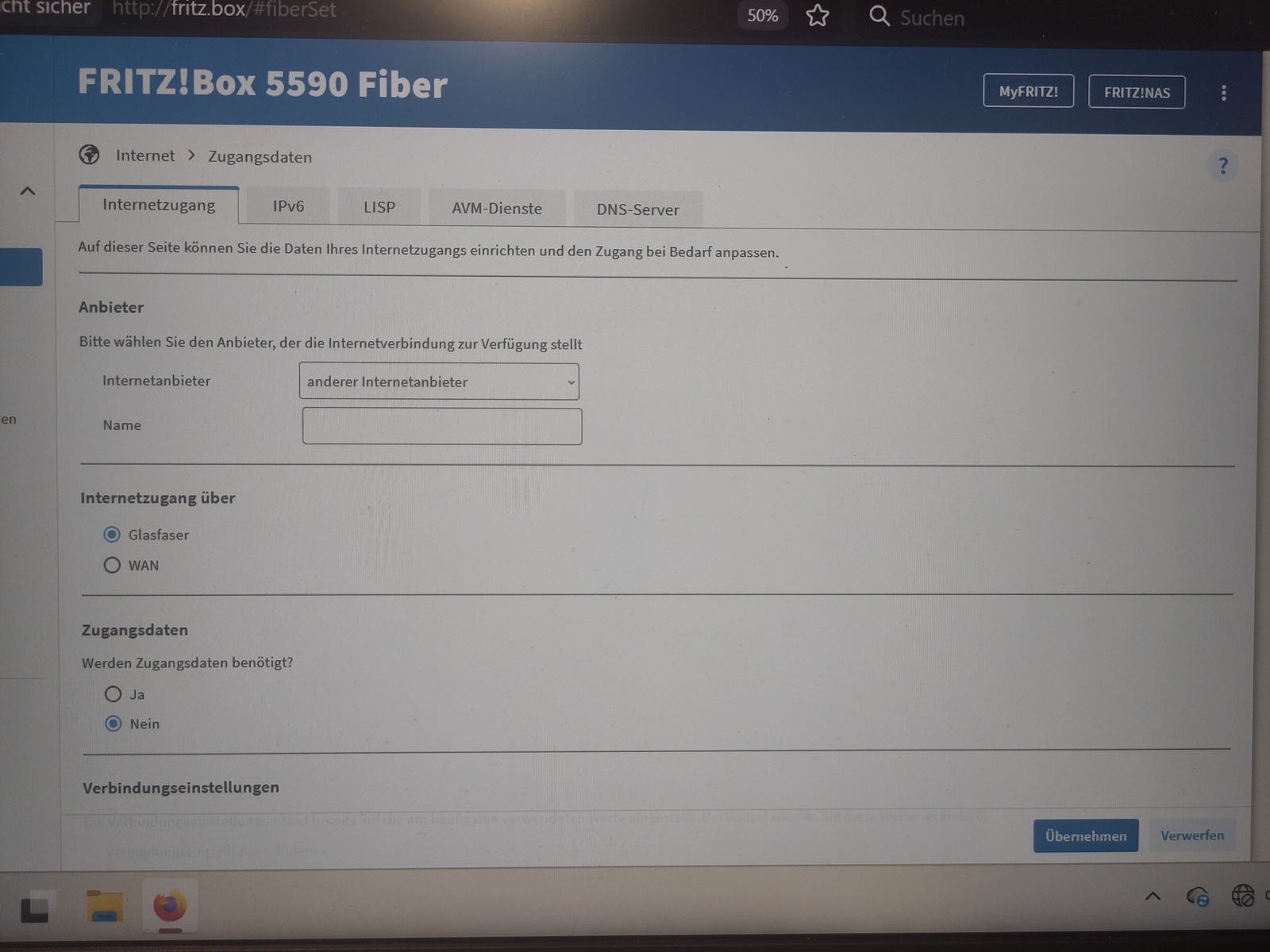The width and height of the screenshot is (1270, 952).
Task: Click the Internetzugang über heading
Action: 158,498
